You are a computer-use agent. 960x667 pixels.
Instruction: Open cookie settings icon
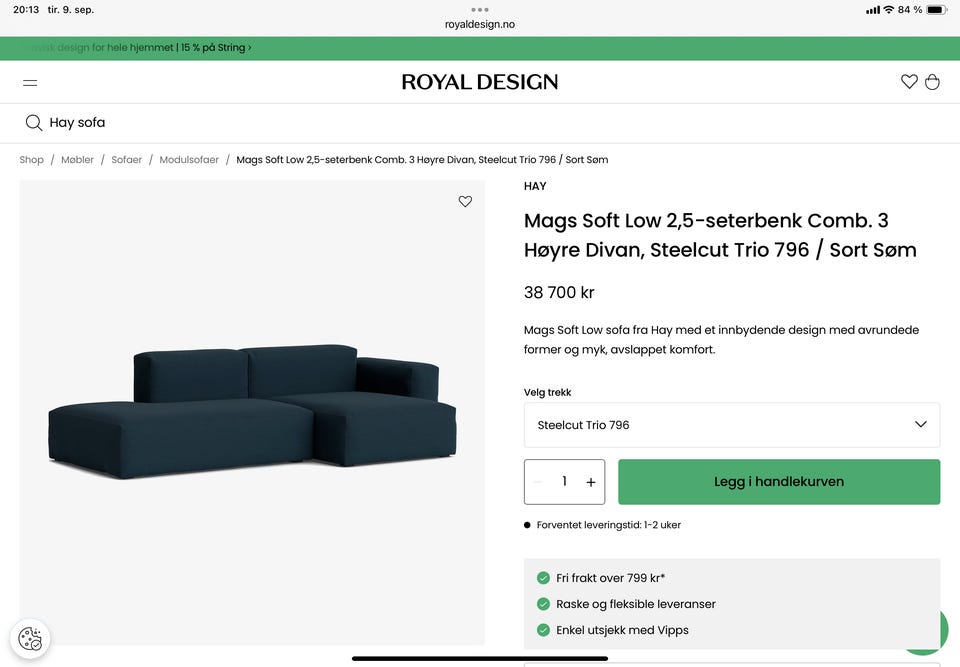pyautogui.click(x=30, y=639)
